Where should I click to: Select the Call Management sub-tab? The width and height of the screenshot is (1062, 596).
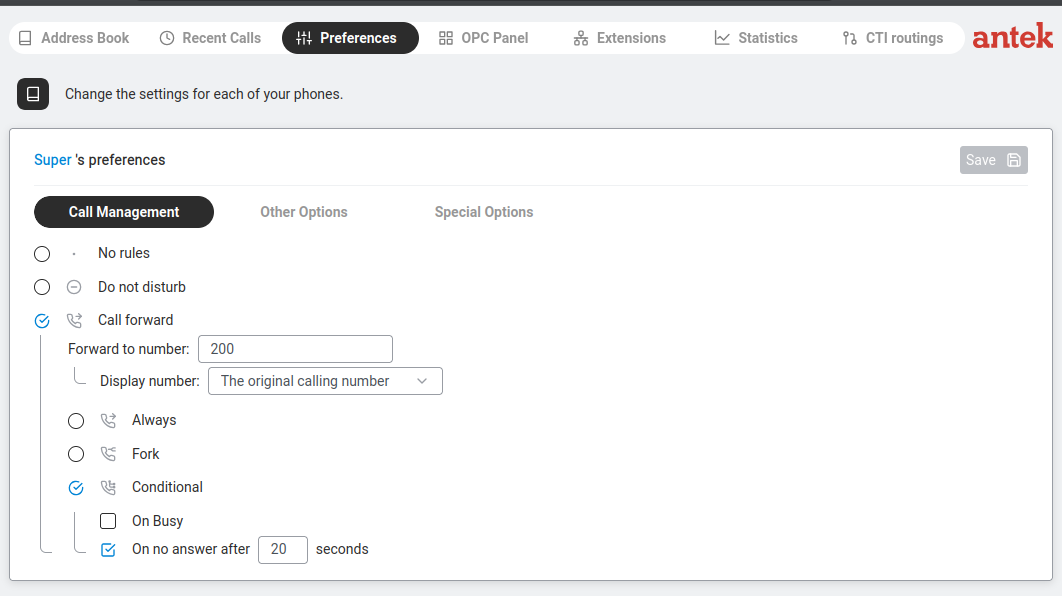coord(124,212)
